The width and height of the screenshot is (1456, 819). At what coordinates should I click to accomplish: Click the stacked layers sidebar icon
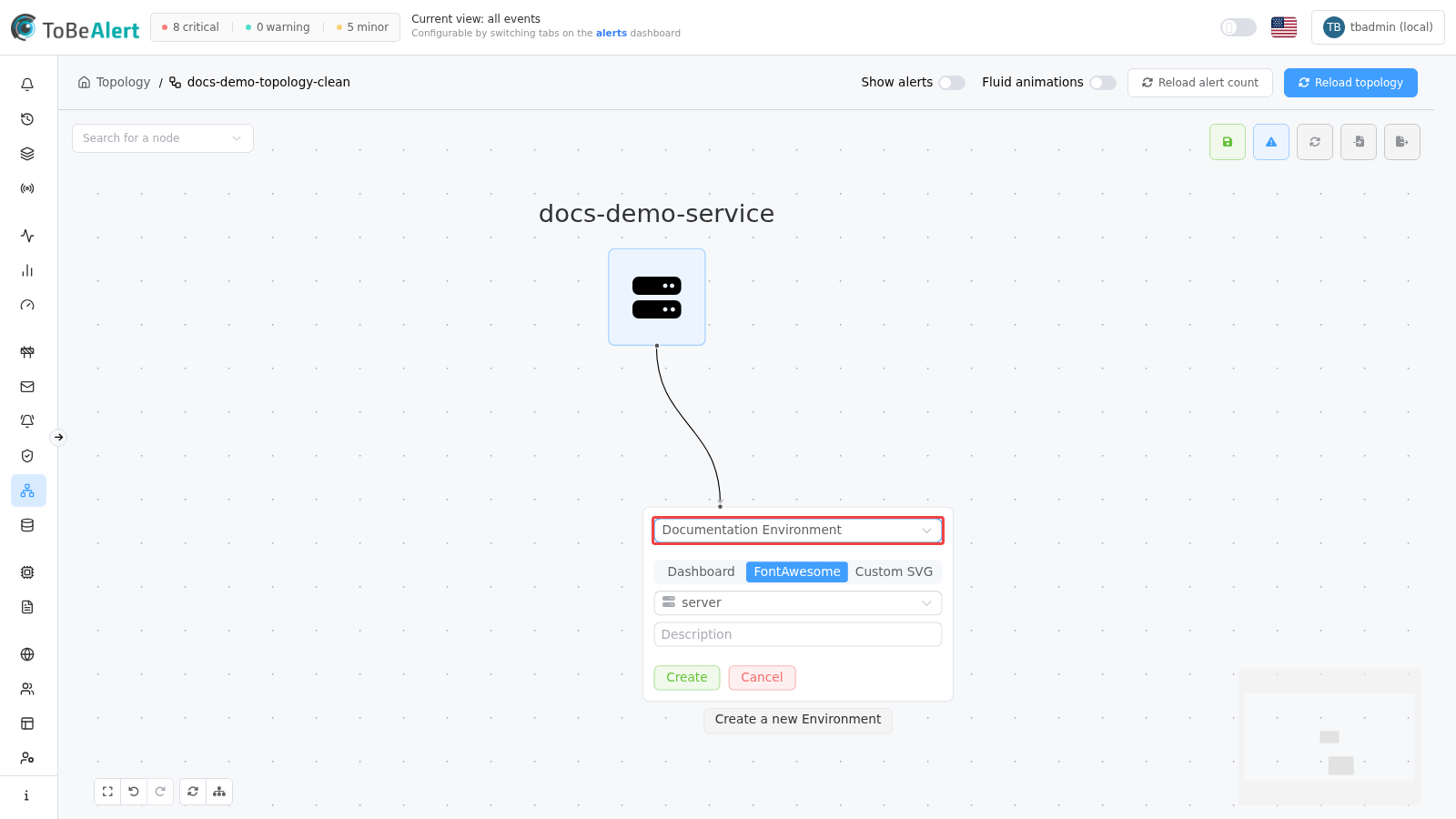tap(27, 154)
